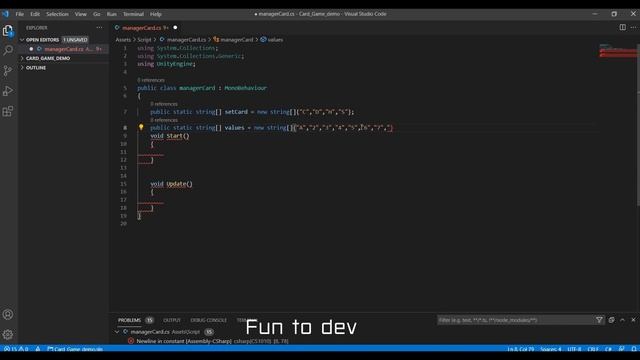Open the Go menu
Viewport: 640px width, 360px height.
(96, 14)
